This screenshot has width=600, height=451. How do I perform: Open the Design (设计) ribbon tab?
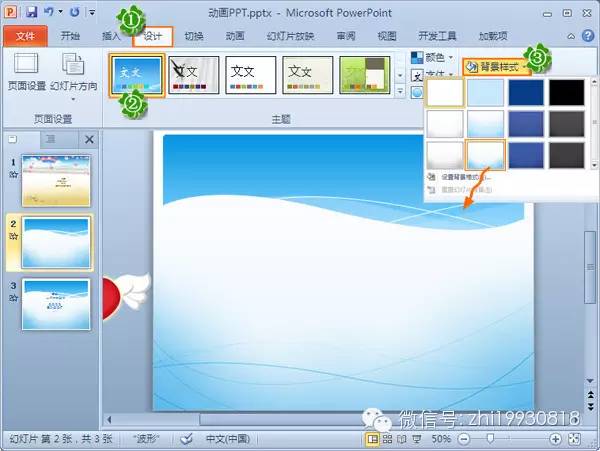click(x=153, y=35)
